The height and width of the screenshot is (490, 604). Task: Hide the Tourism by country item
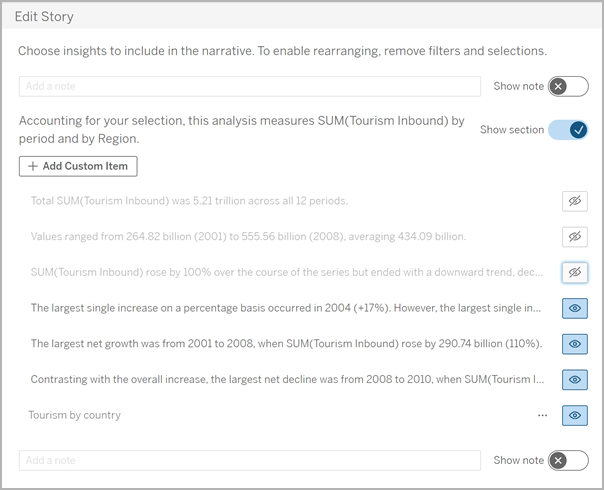[x=574, y=415]
